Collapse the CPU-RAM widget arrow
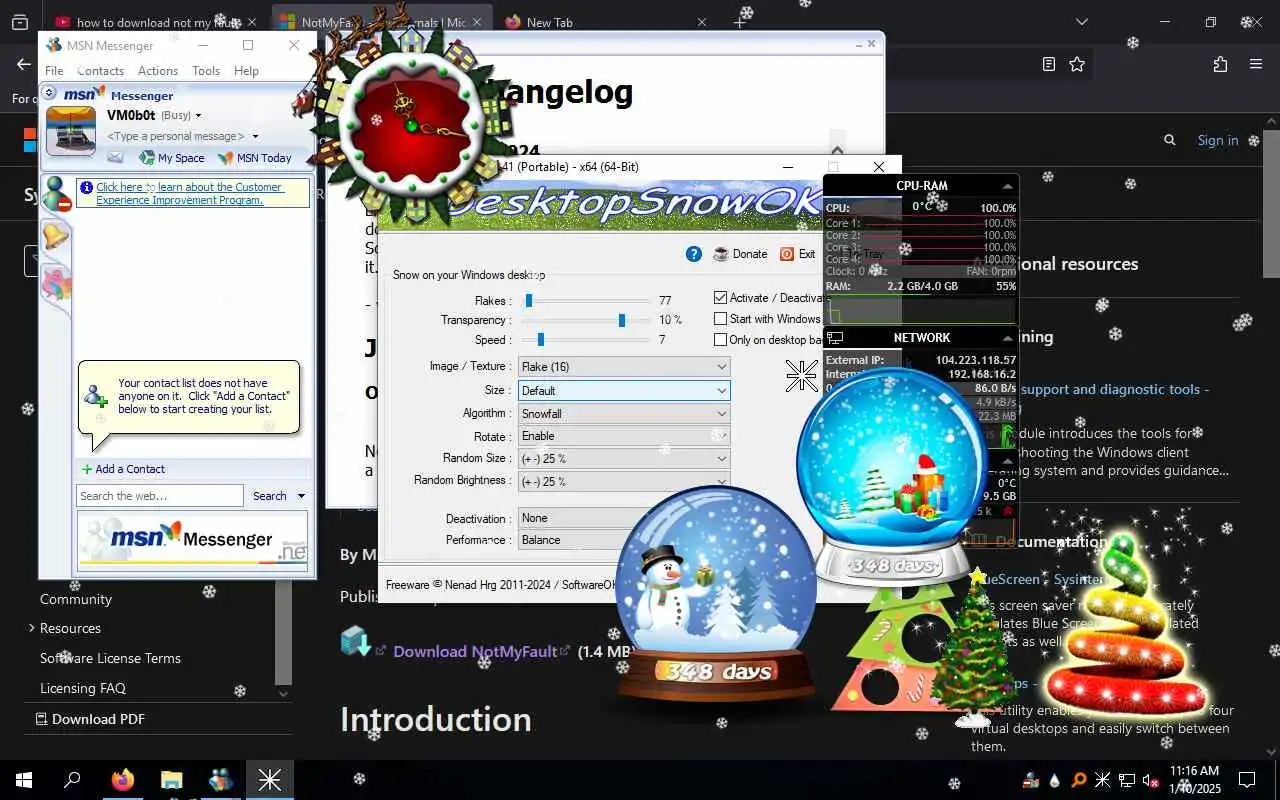 [x=1007, y=186]
